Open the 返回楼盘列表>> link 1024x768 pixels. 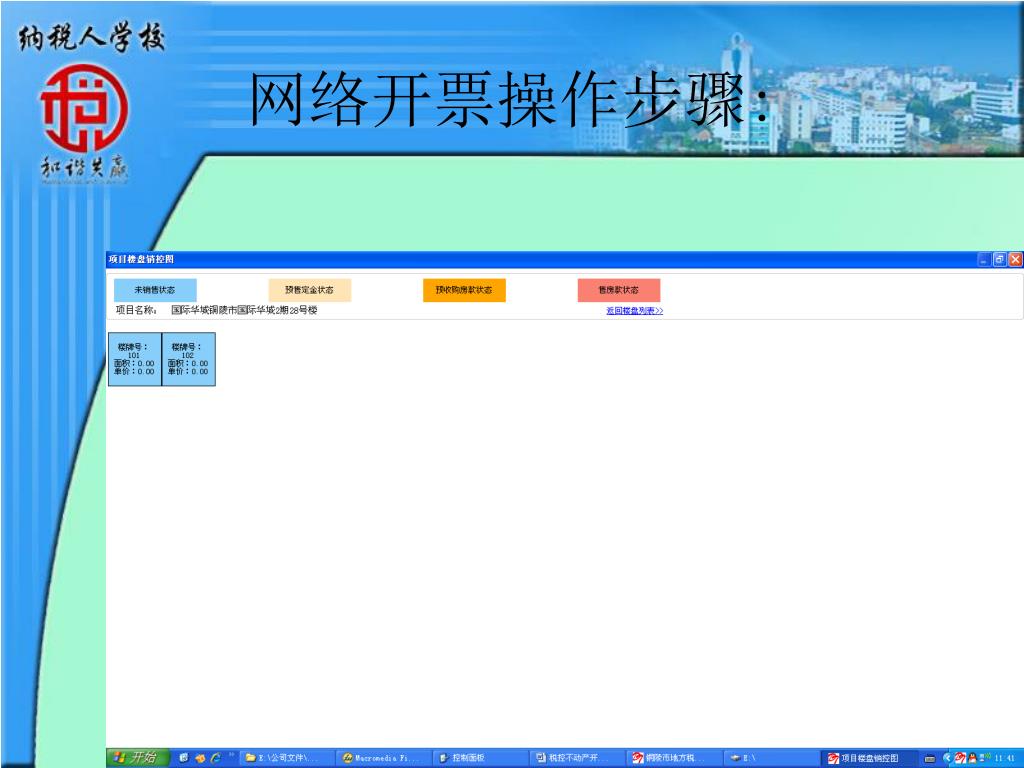634,311
